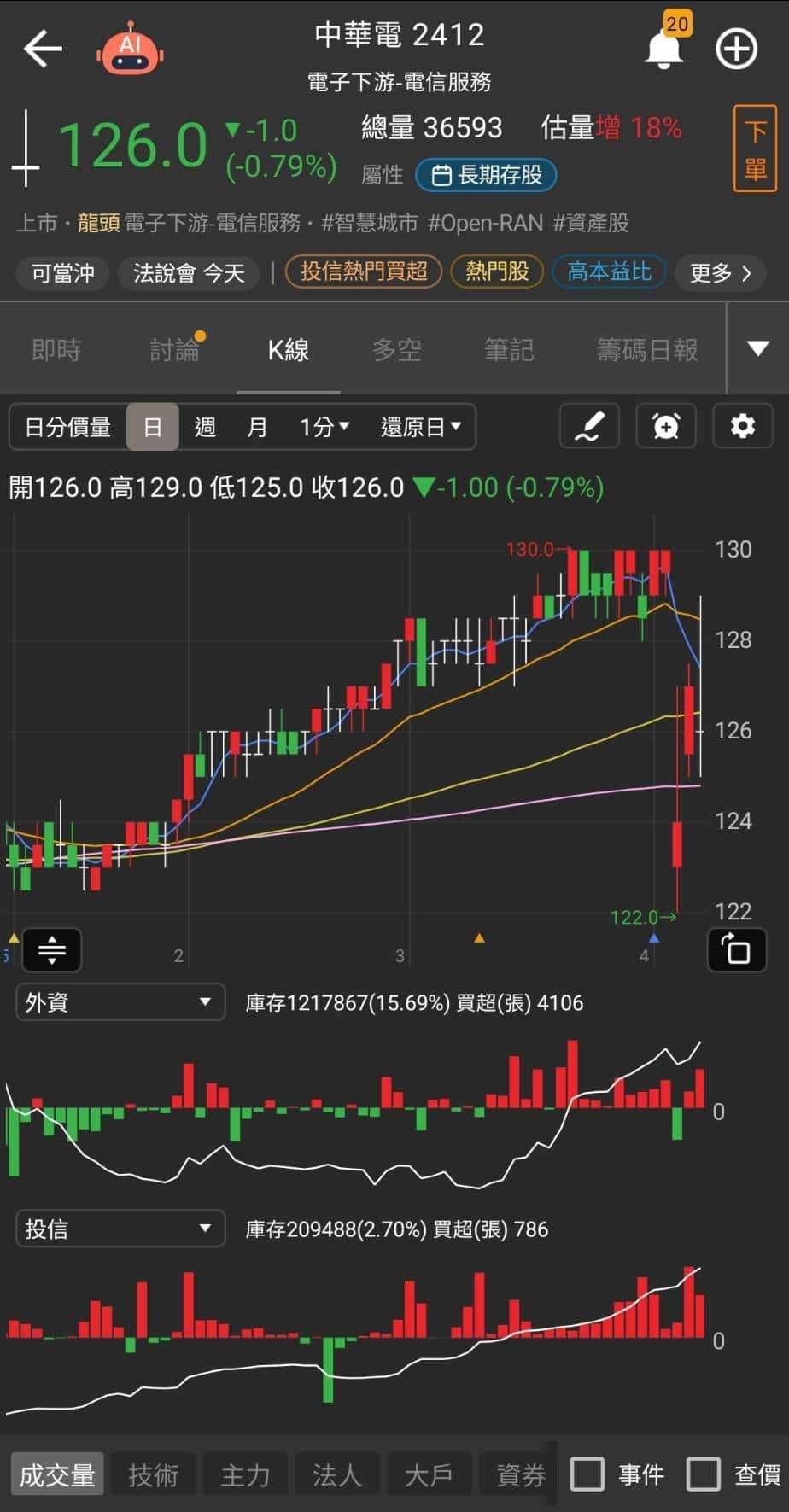This screenshot has height=1512, width=789.
Task: Open 還原日 adjusted dropdown
Action: (421, 427)
